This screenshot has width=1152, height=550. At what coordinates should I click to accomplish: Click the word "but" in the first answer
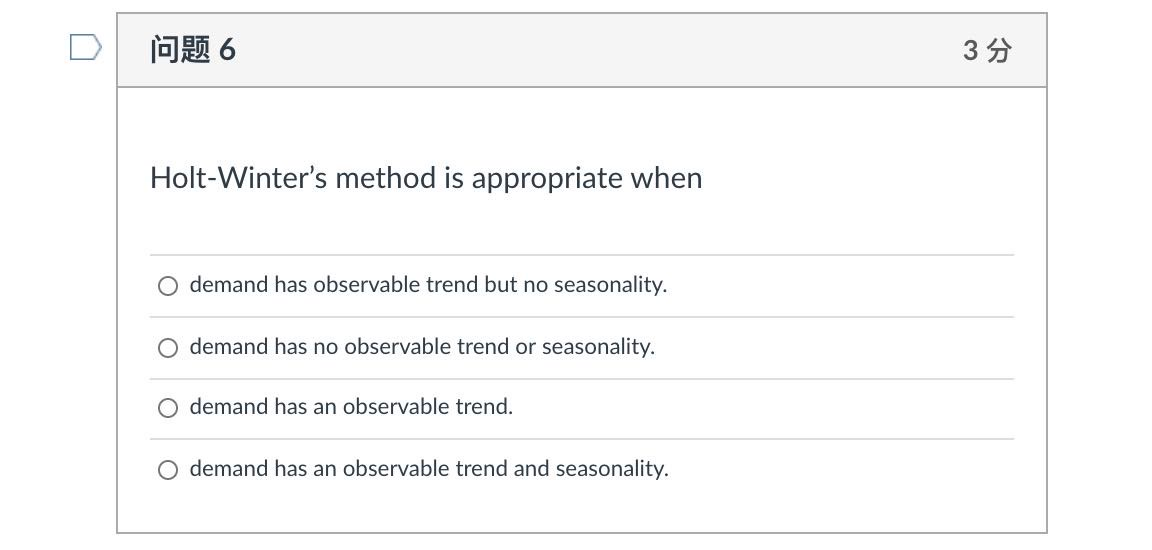pyautogui.click(x=501, y=285)
